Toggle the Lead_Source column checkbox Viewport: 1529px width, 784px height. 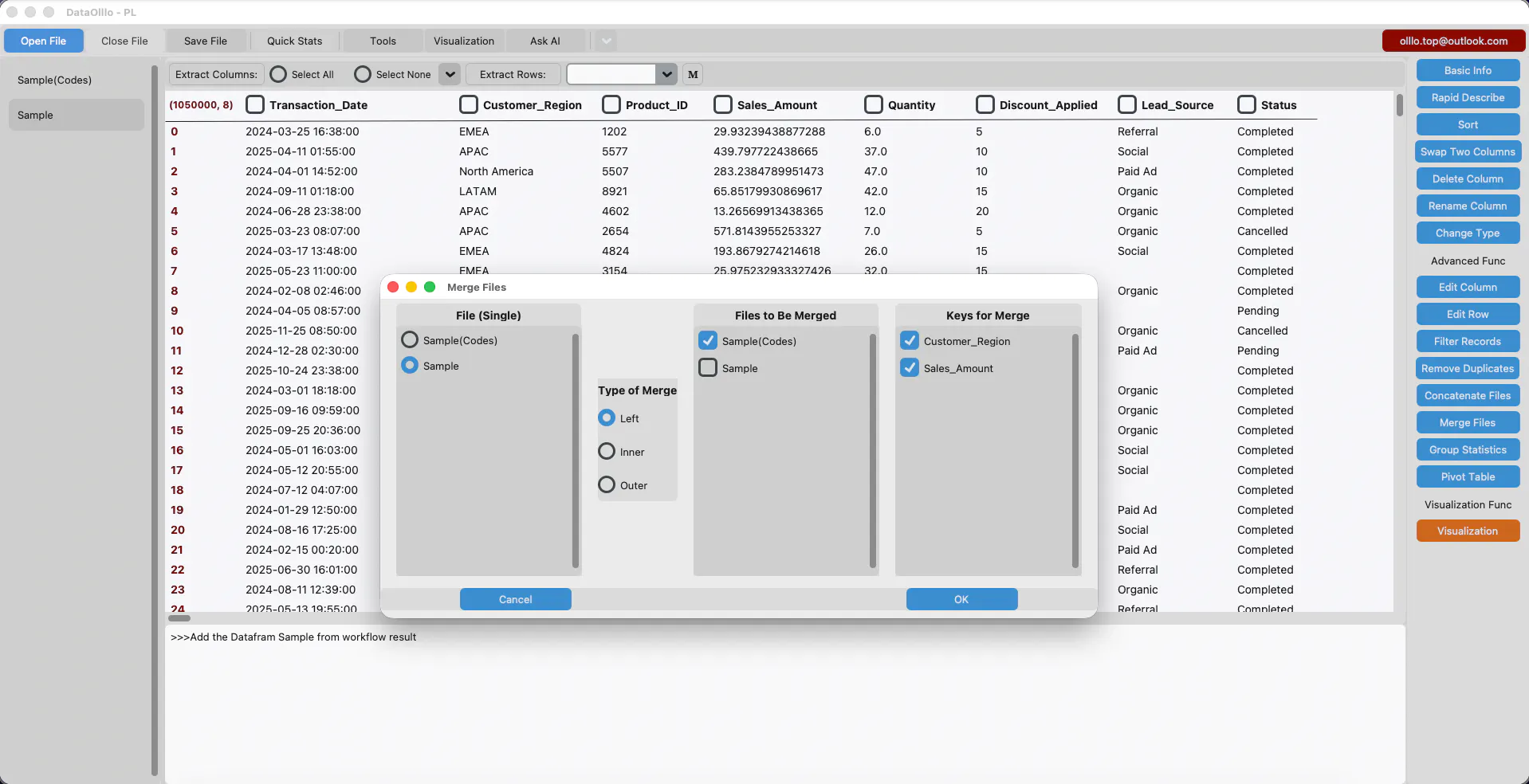pyautogui.click(x=1127, y=104)
